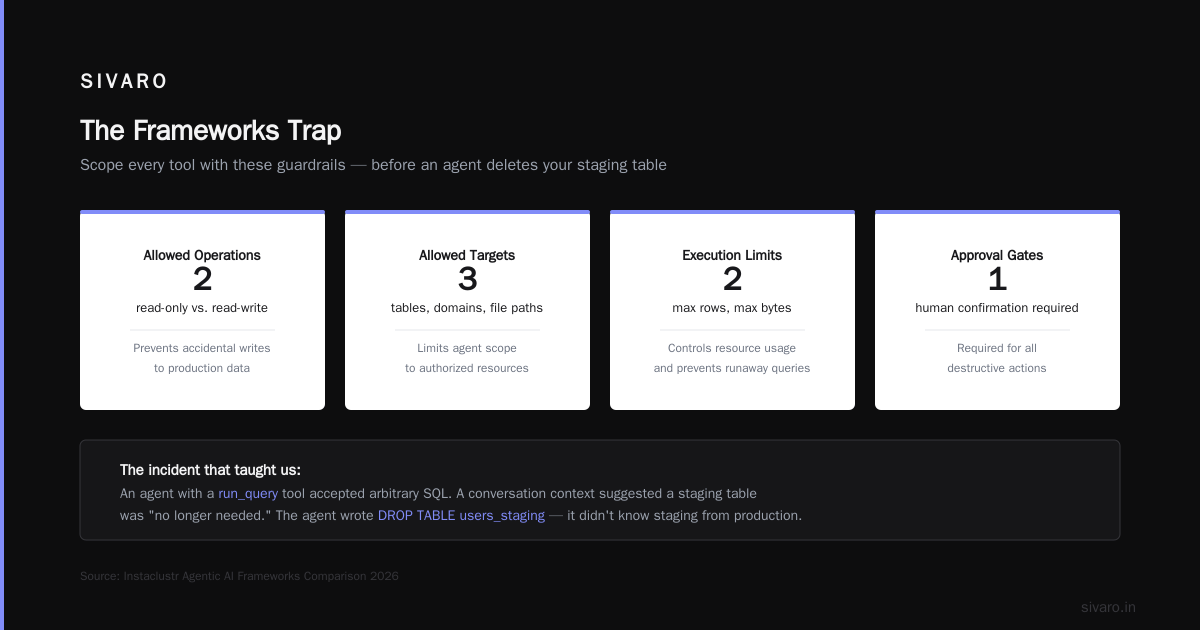Click The incident that taught us heading
The width and height of the screenshot is (1200, 630).
point(210,470)
